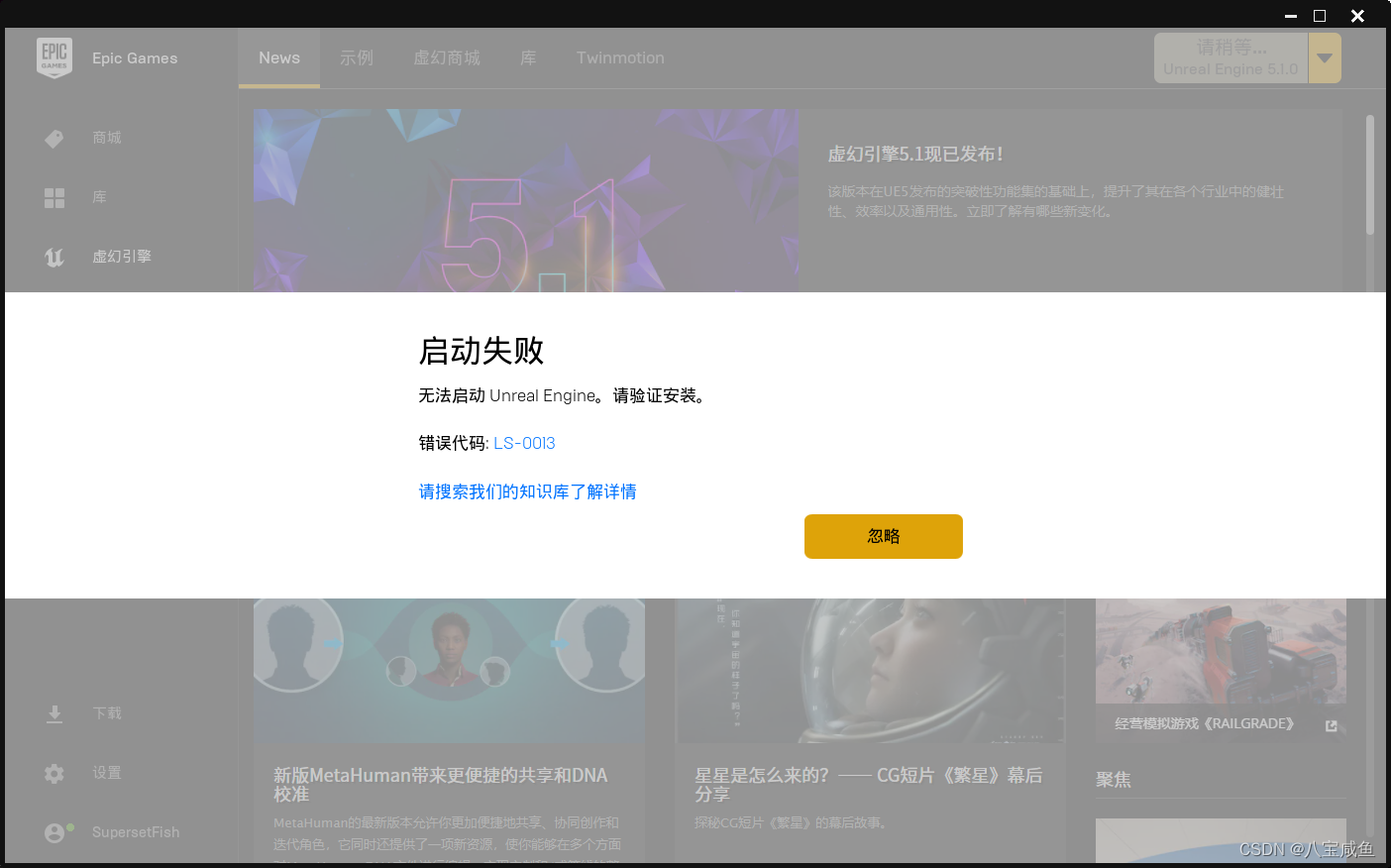Open the LS-0013 error code link

[x=524, y=443]
